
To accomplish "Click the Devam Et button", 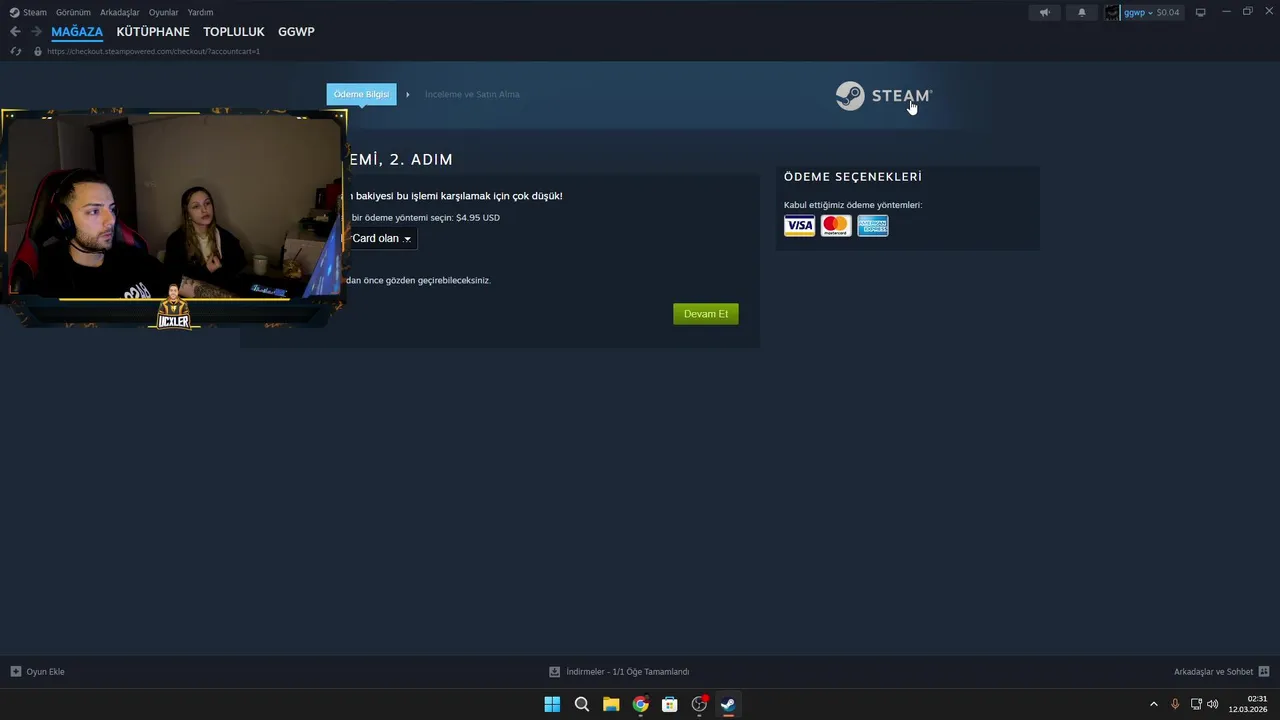I will click(706, 314).
